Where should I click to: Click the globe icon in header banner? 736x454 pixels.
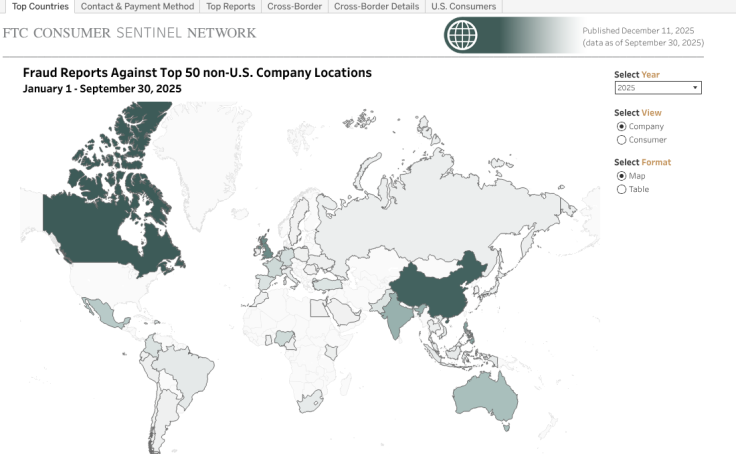462,35
